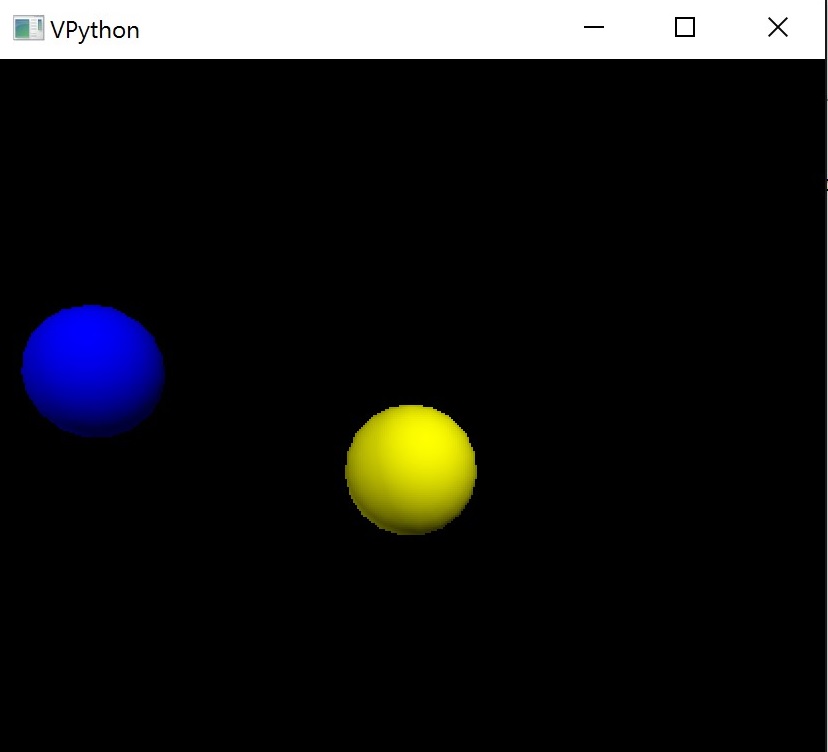Image resolution: width=828 pixels, height=752 pixels.
Task: Select the blue sphere in the scene
Action: 93,371
